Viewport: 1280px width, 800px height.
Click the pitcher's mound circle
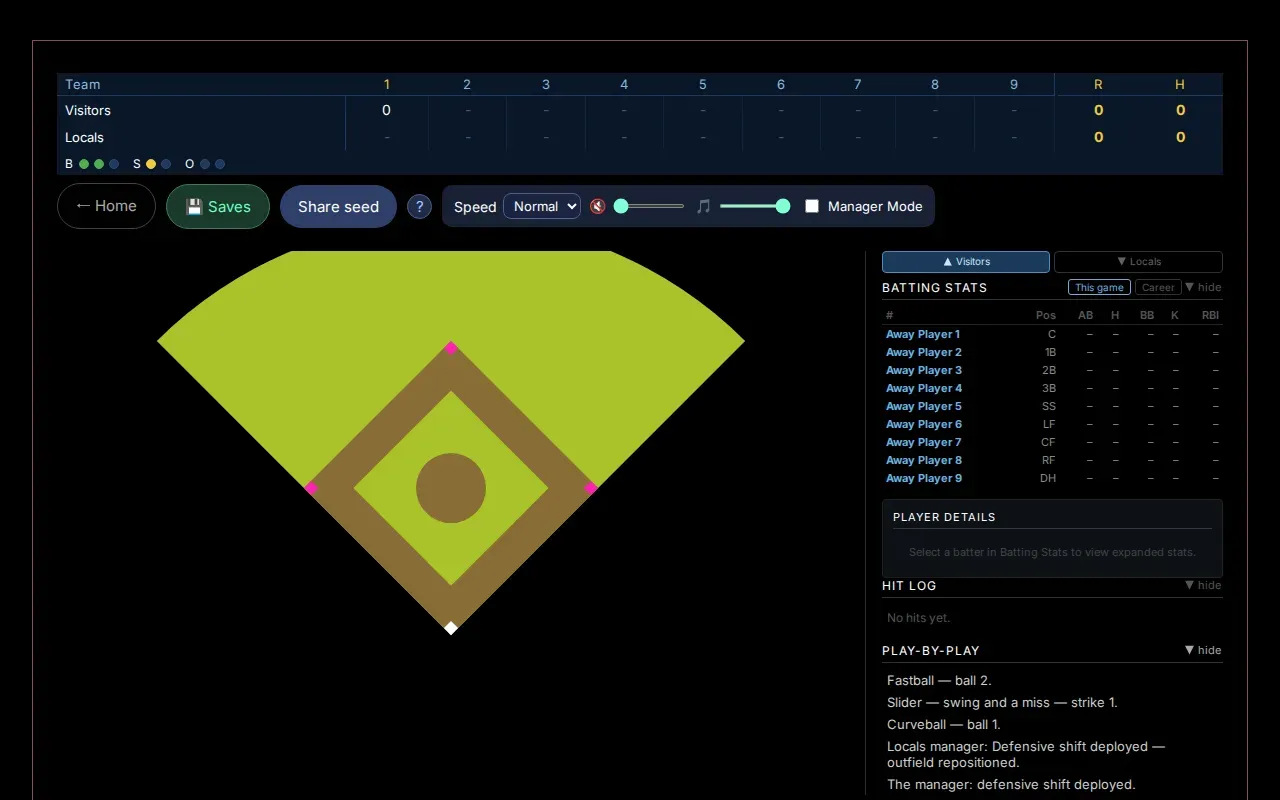click(451, 488)
